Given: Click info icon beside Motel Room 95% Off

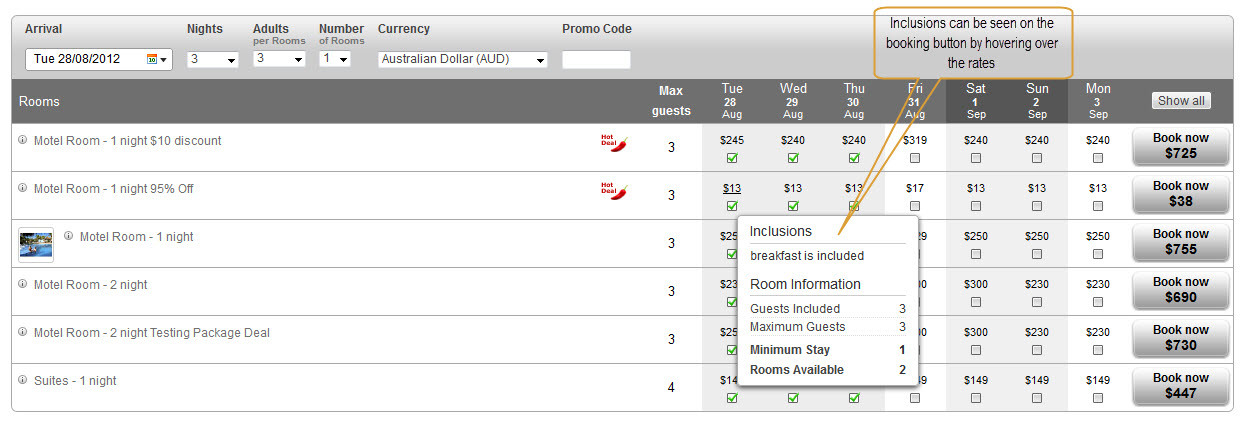Looking at the screenshot, I should [x=23, y=188].
